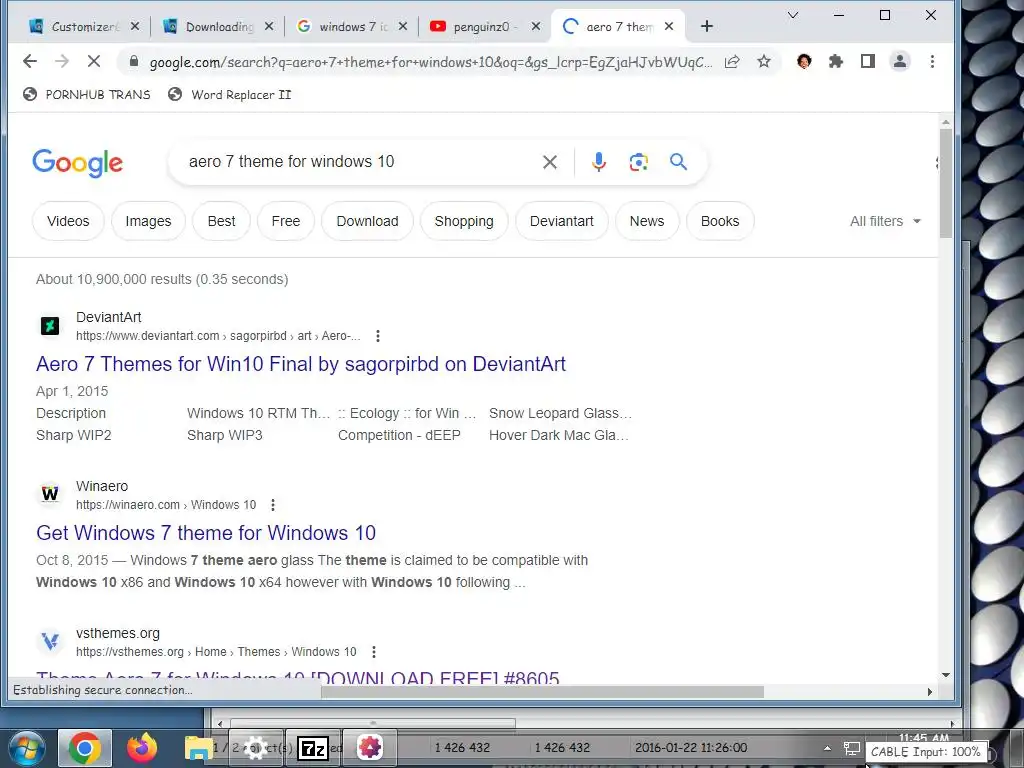Viewport: 1024px width, 768px height.
Task: Clear the Google search box
Action: pos(550,162)
